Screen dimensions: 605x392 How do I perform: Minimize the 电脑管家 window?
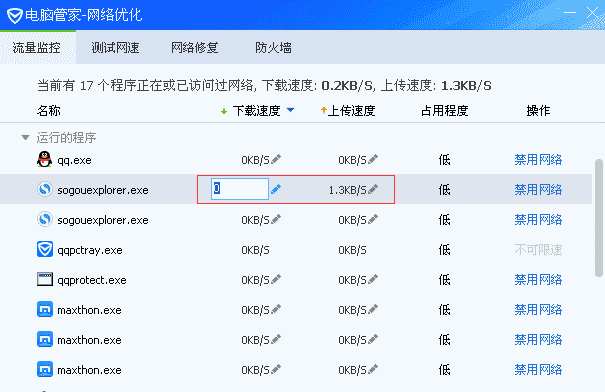570,12
